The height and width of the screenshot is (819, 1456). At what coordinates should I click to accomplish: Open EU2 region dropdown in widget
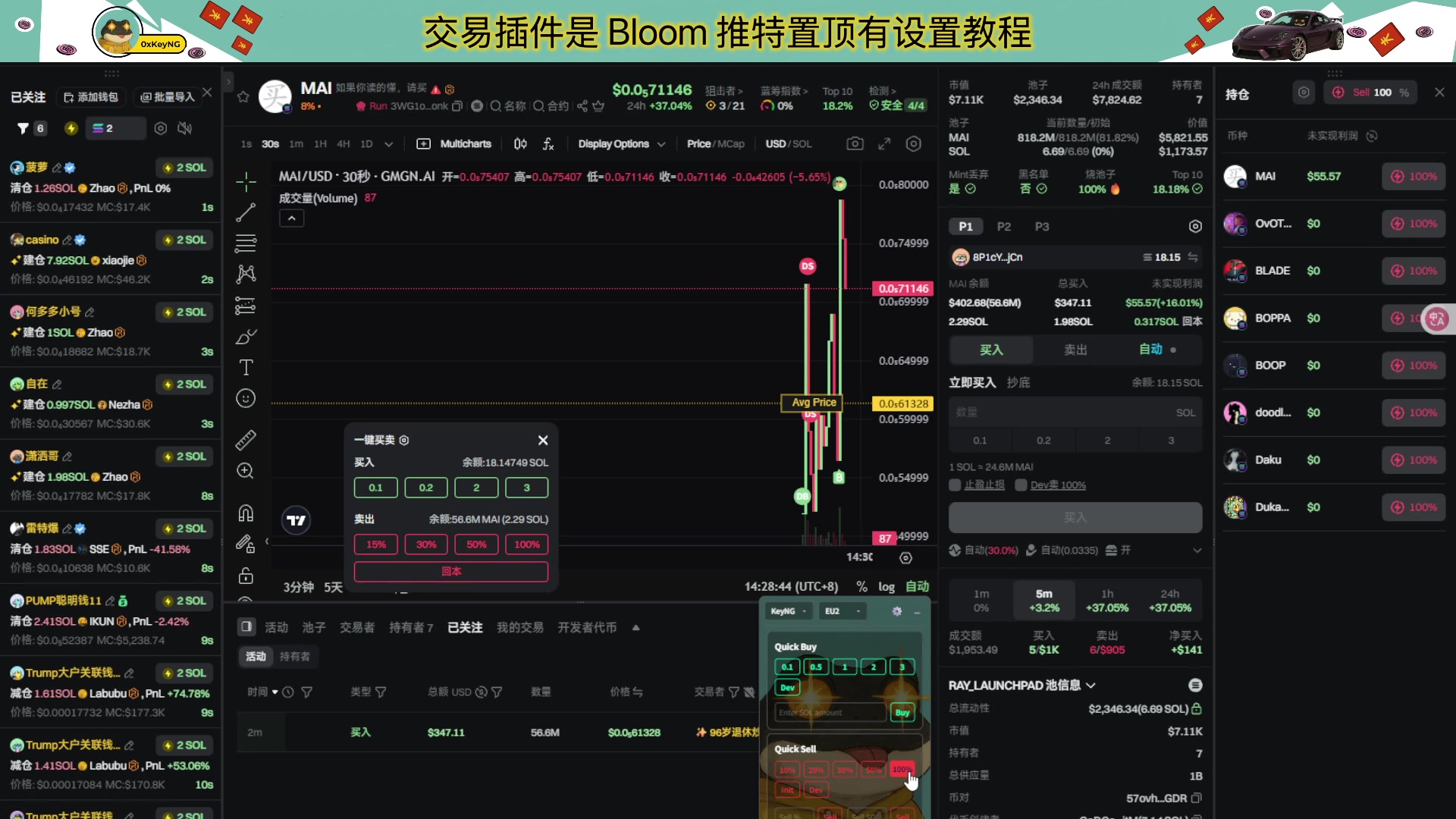[x=843, y=611]
